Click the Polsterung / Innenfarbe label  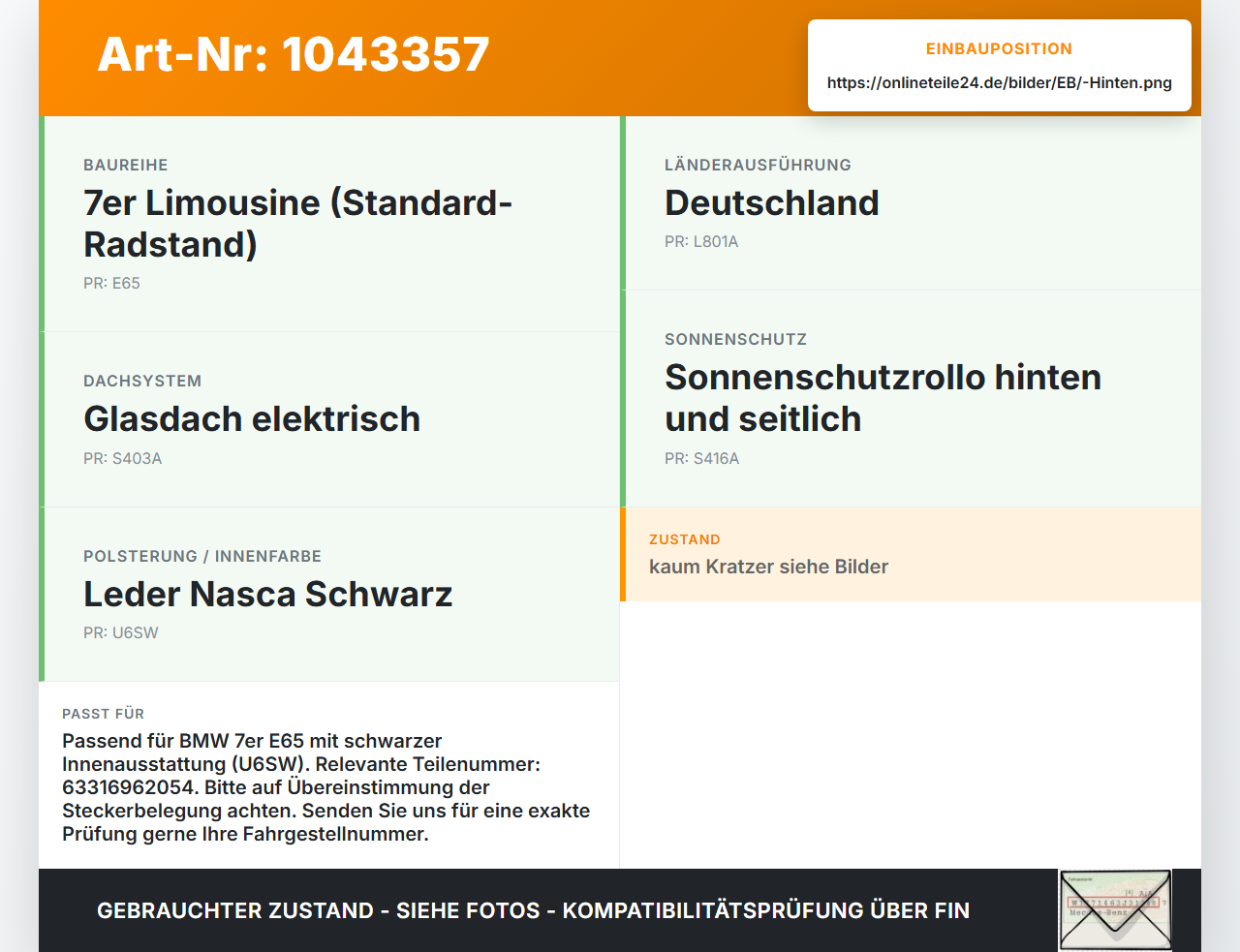coord(202,556)
